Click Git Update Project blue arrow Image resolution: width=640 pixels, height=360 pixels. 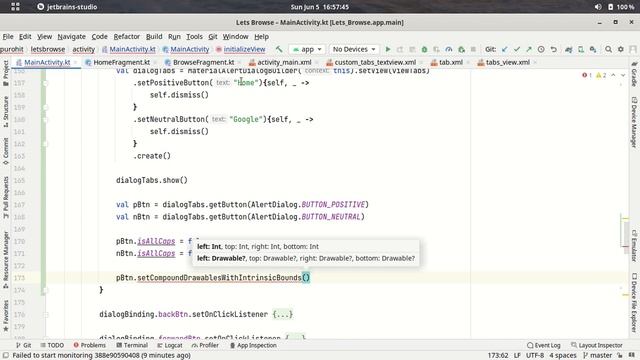click(505, 49)
